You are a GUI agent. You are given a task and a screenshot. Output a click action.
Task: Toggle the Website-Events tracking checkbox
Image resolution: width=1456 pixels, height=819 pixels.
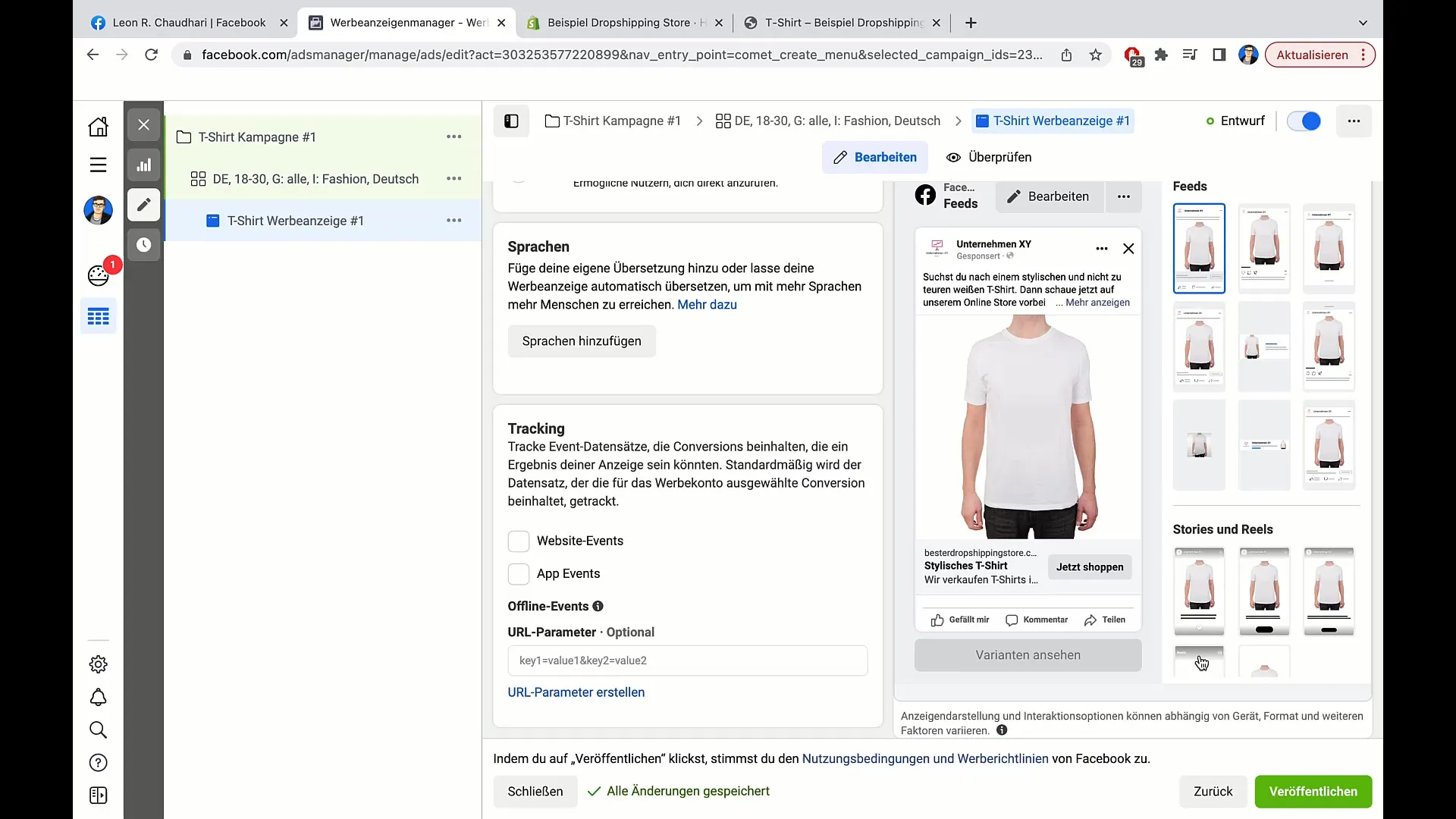(x=518, y=540)
